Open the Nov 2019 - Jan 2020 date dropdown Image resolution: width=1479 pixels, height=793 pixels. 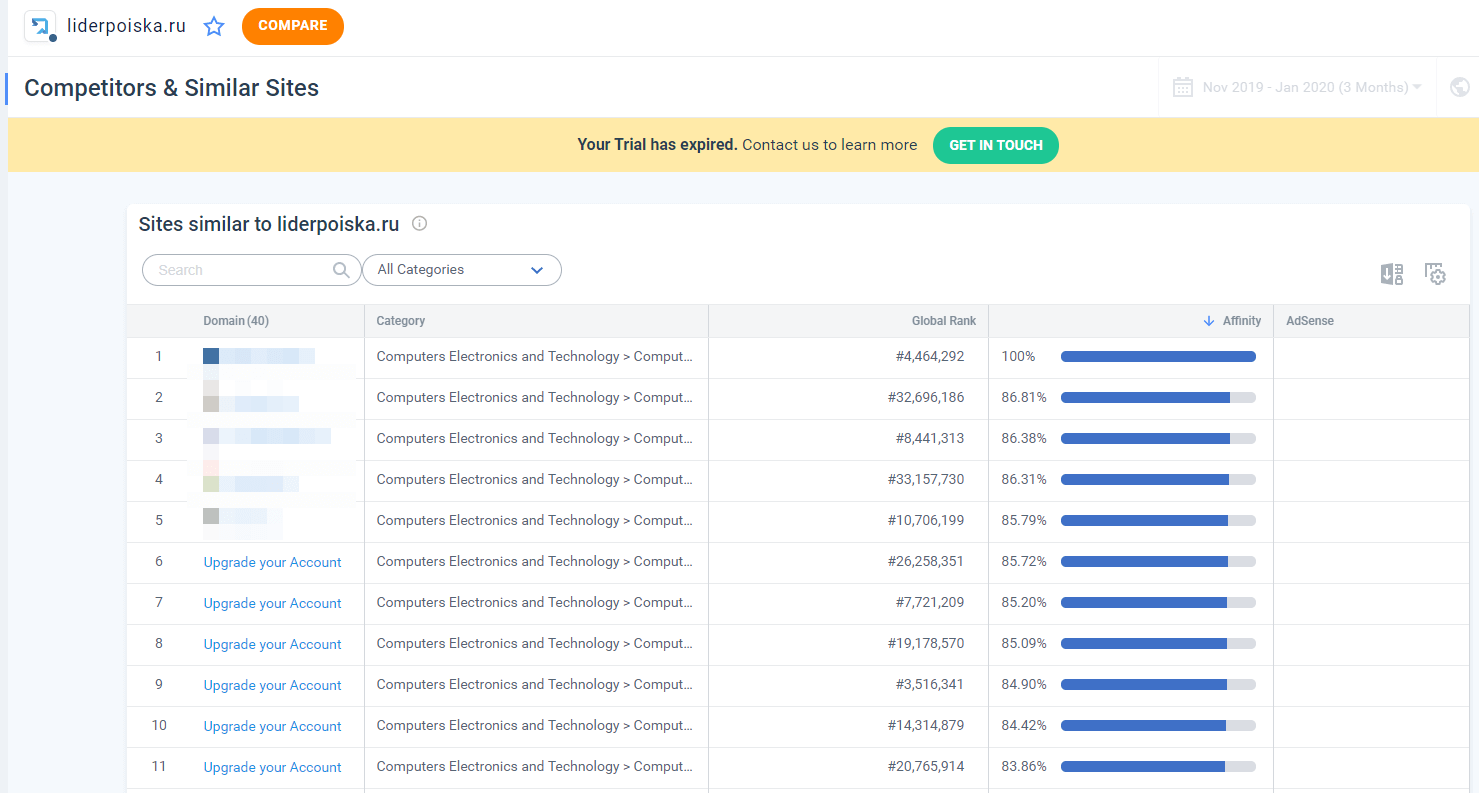(x=1312, y=87)
